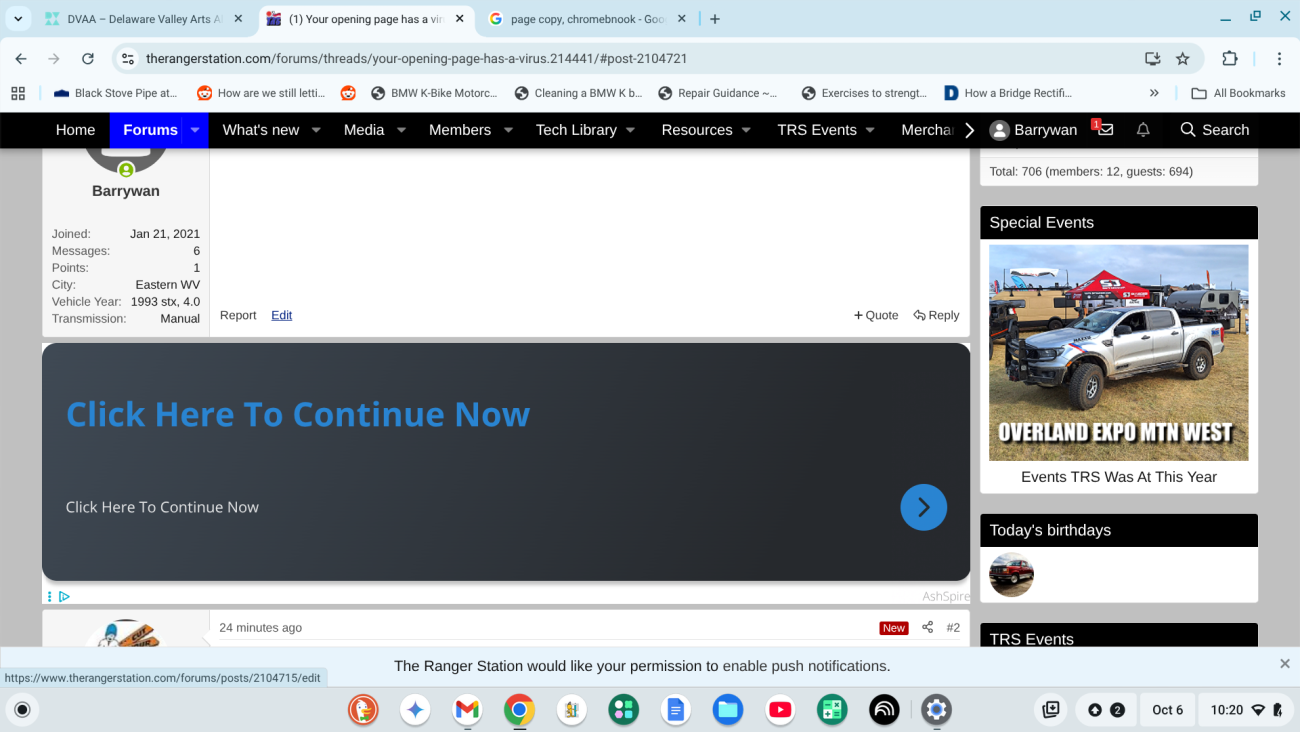Click the Reply button on the post
The image size is (1300, 732).
point(936,315)
